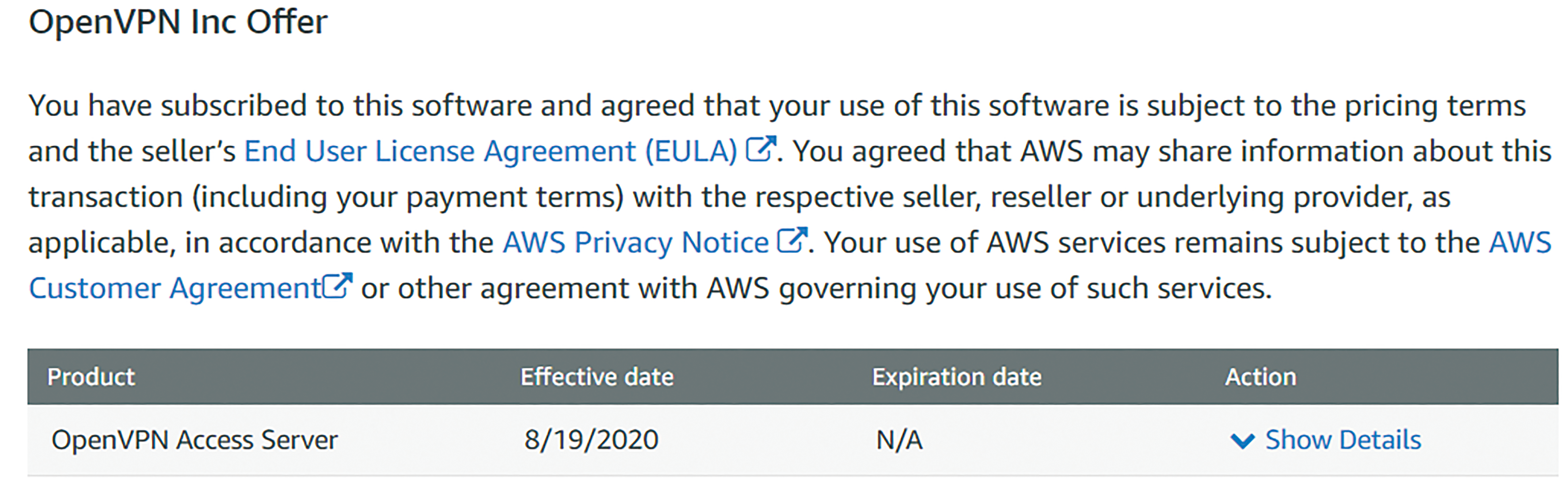Click the OpenVPN Access Server product cell
1568x487 pixels.
tap(195, 440)
